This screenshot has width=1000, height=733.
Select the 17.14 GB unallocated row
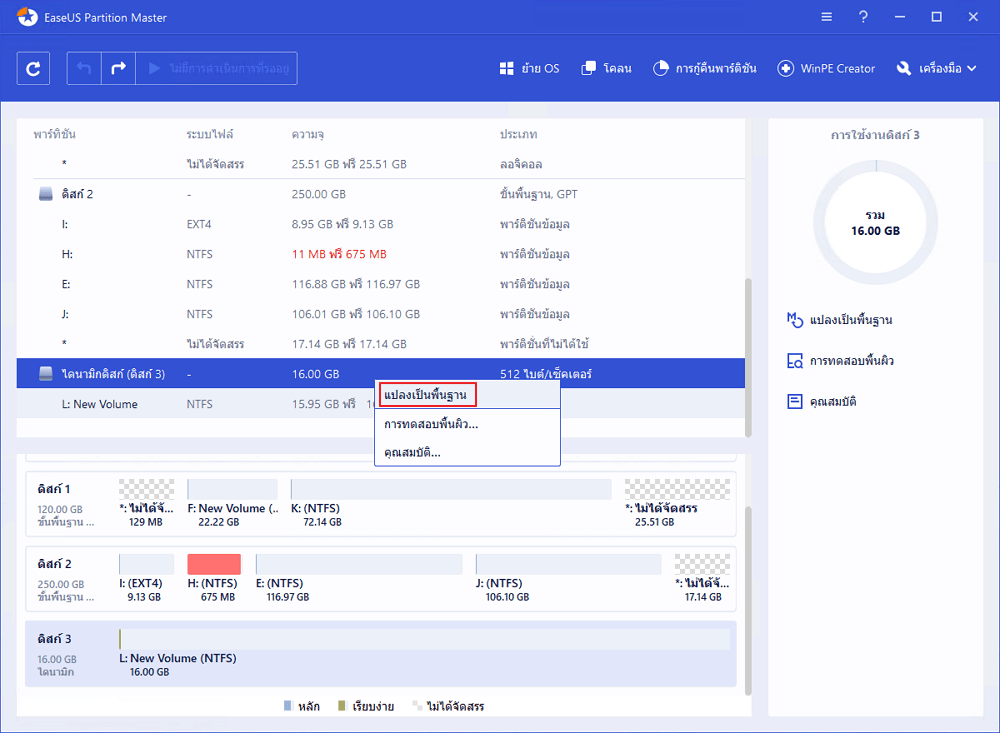tap(381, 344)
